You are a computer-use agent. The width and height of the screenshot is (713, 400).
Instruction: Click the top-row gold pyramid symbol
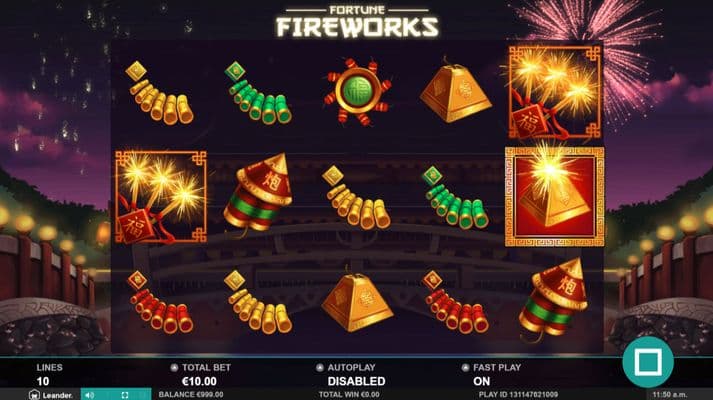[x=456, y=91]
